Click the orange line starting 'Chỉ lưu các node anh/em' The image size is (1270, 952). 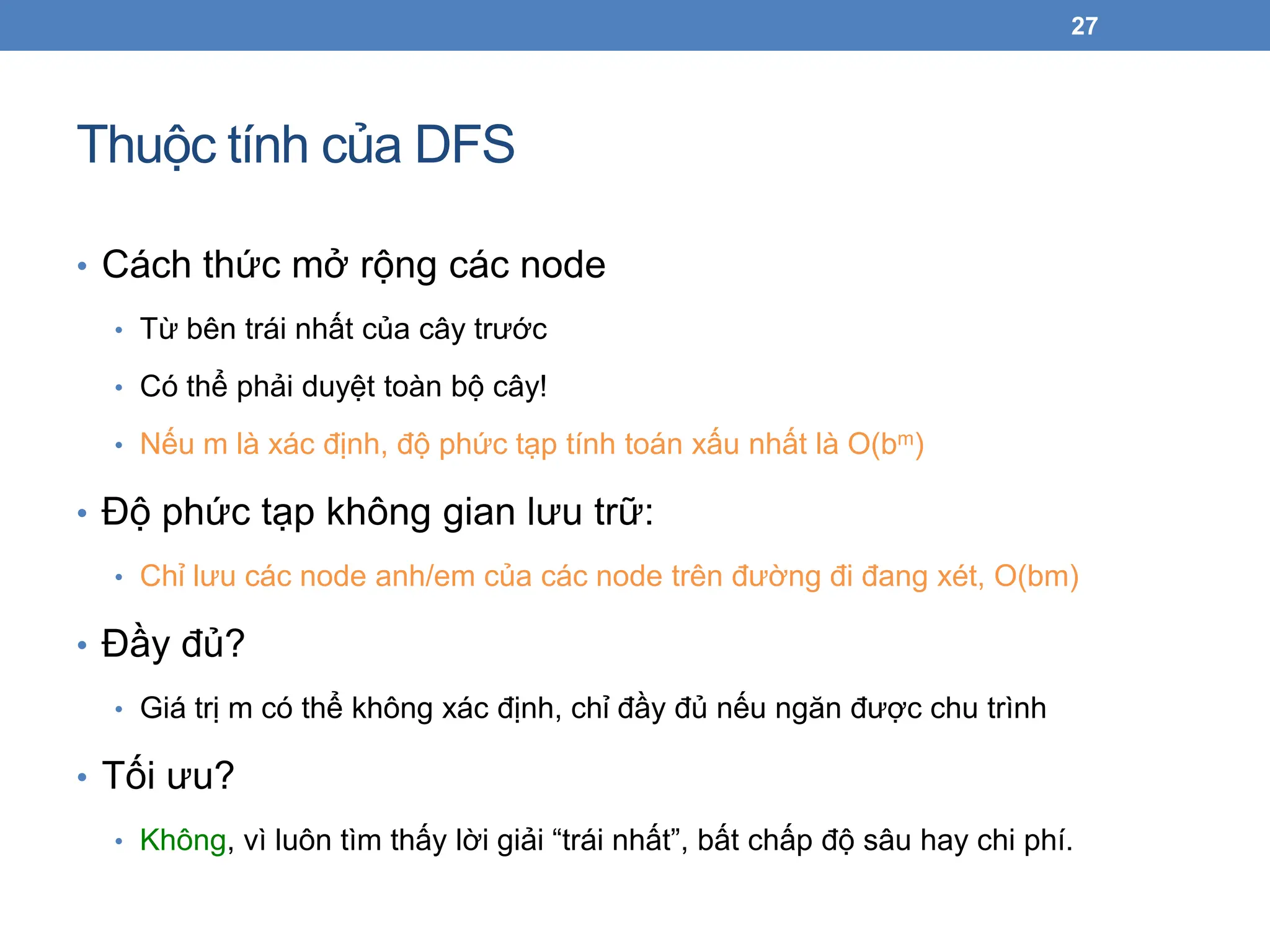(610, 576)
